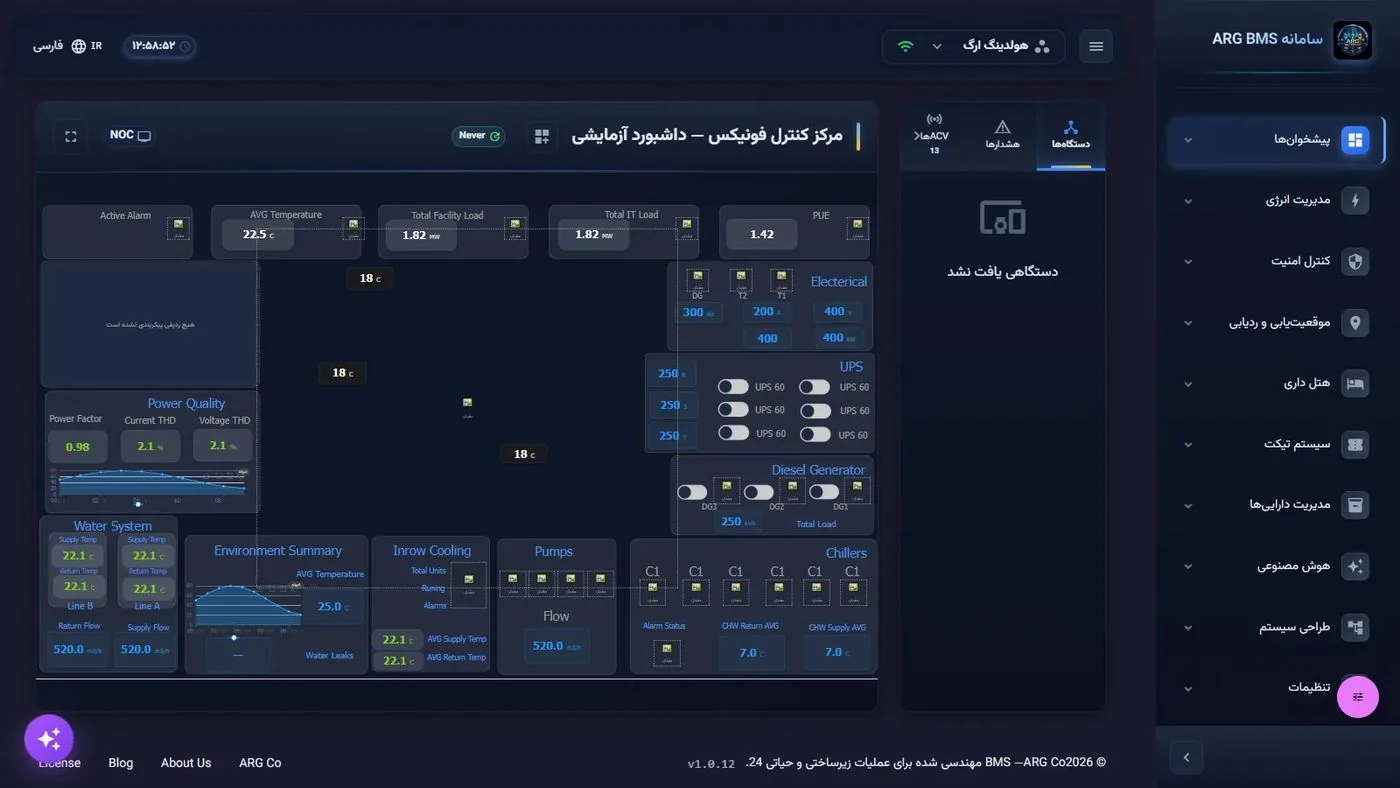Viewport: 1400px width, 788px height.
Task: Collapse the sidebar with the bottom chevron button
Action: pyautogui.click(x=1186, y=757)
